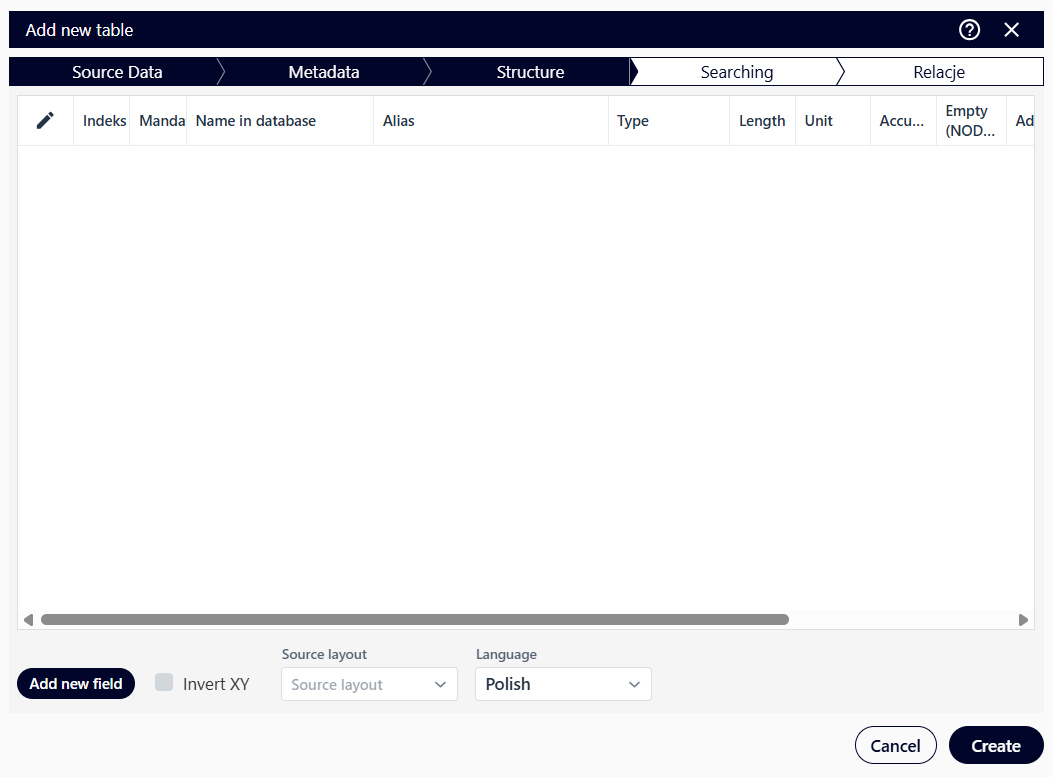The height and width of the screenshot is (777, 1053).
Task: Switch to the Structure tab
Action: point(530,71)
